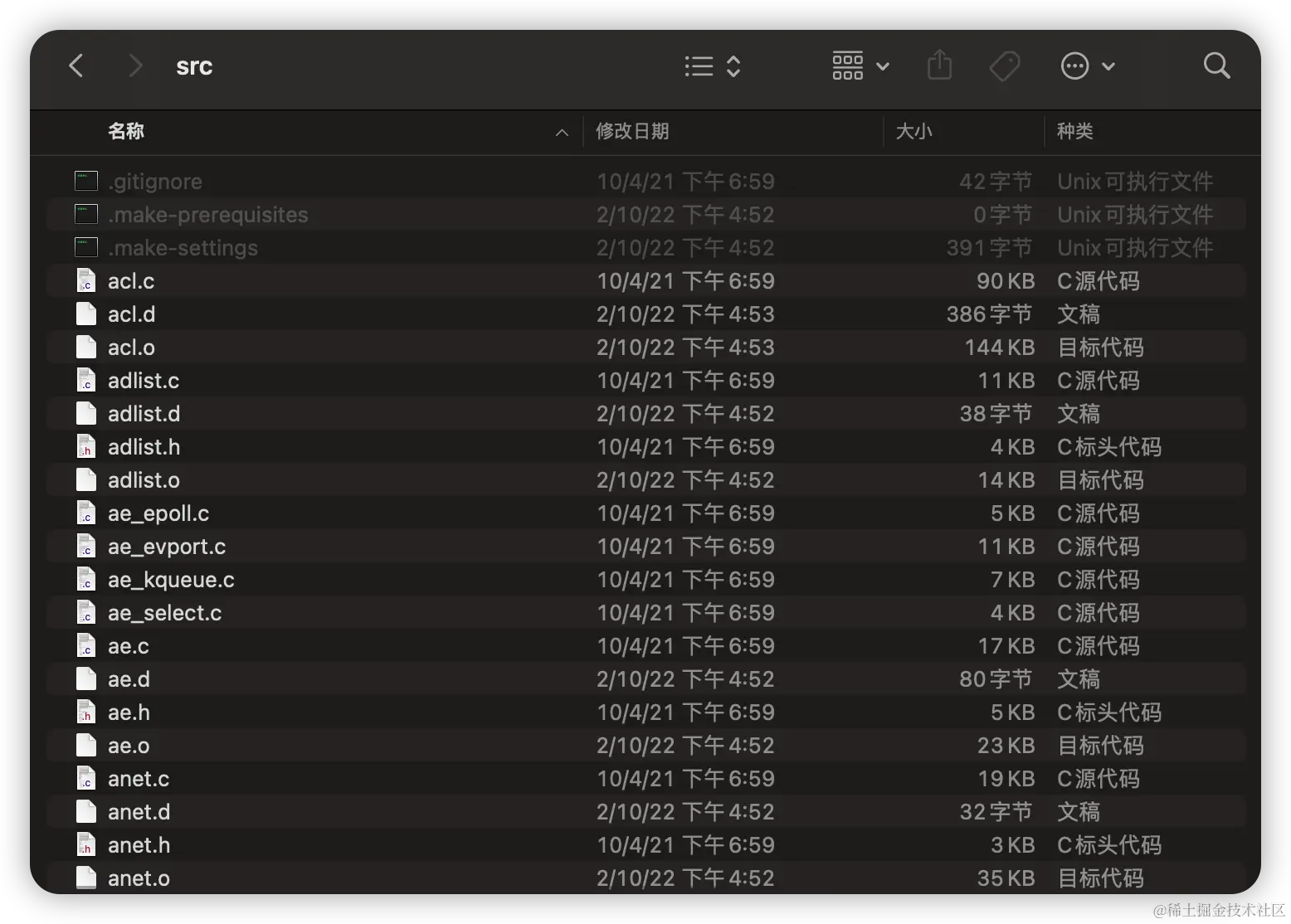The height and width of the screenshot is (924, 1291).
Task: Reverse sort order with the caret arrow
Action: point(562,133)
